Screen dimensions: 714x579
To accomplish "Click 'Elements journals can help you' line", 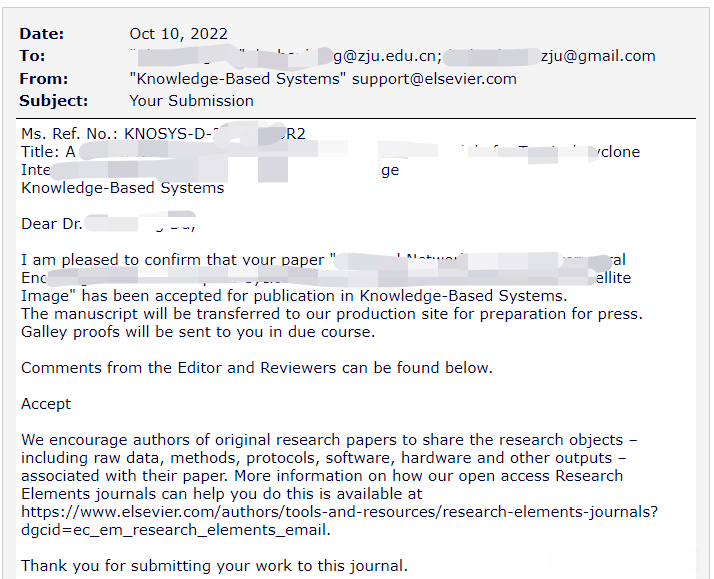I will click(x=221, y=494).
